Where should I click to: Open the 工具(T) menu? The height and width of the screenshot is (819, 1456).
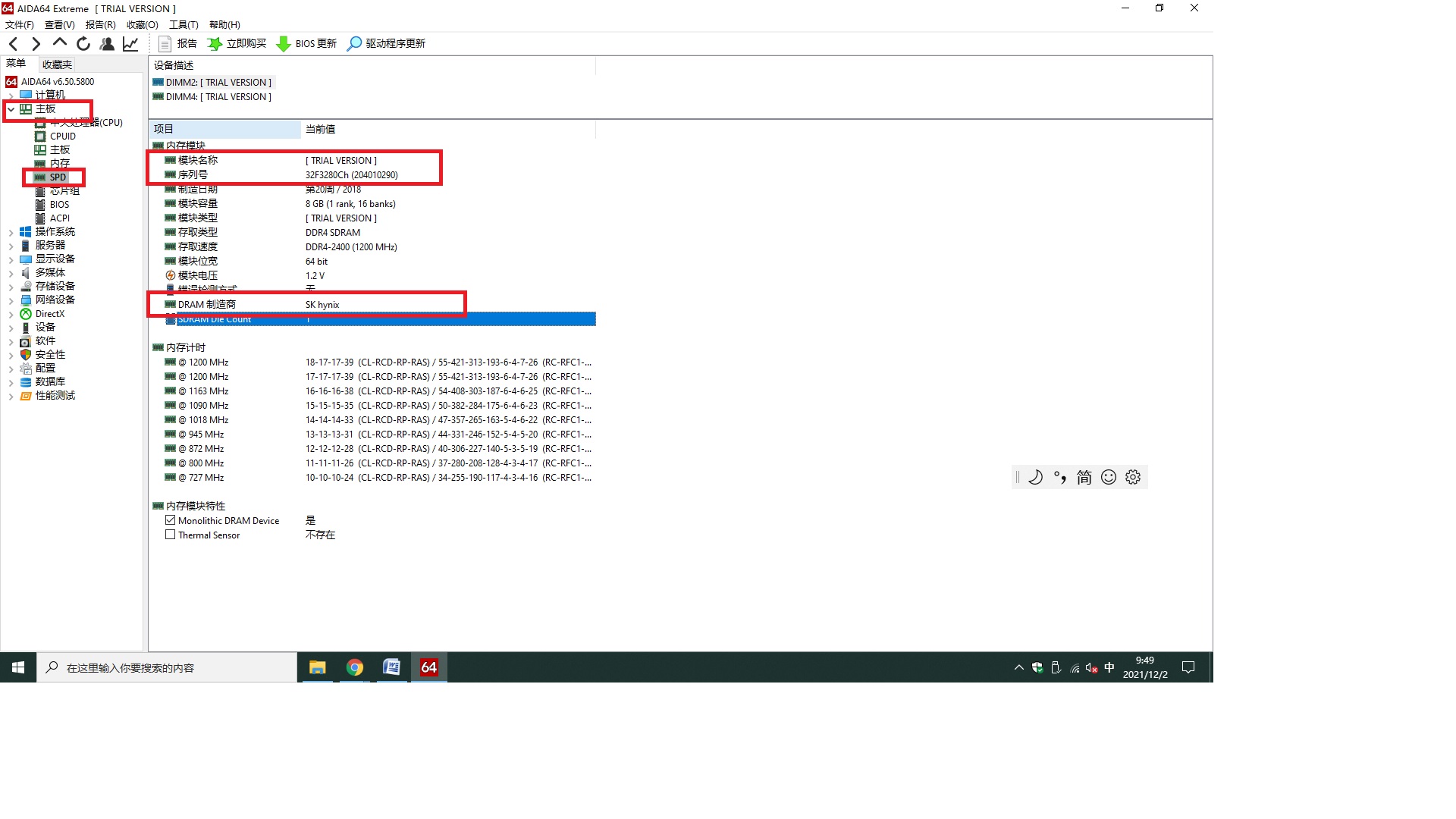pyautogui.click(x=184, y=25)
